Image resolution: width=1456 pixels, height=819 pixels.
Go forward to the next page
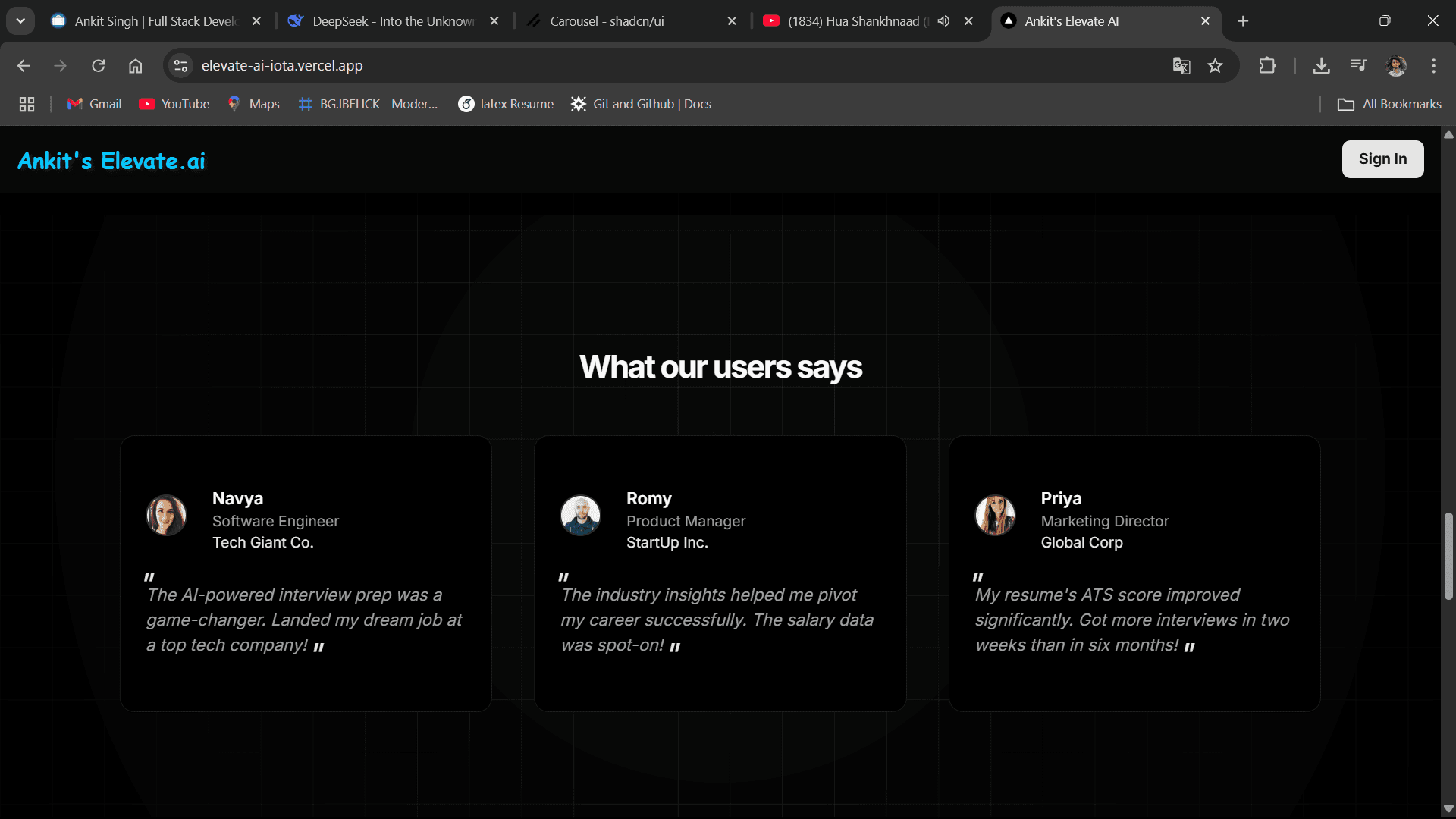(x=61, y=66)
